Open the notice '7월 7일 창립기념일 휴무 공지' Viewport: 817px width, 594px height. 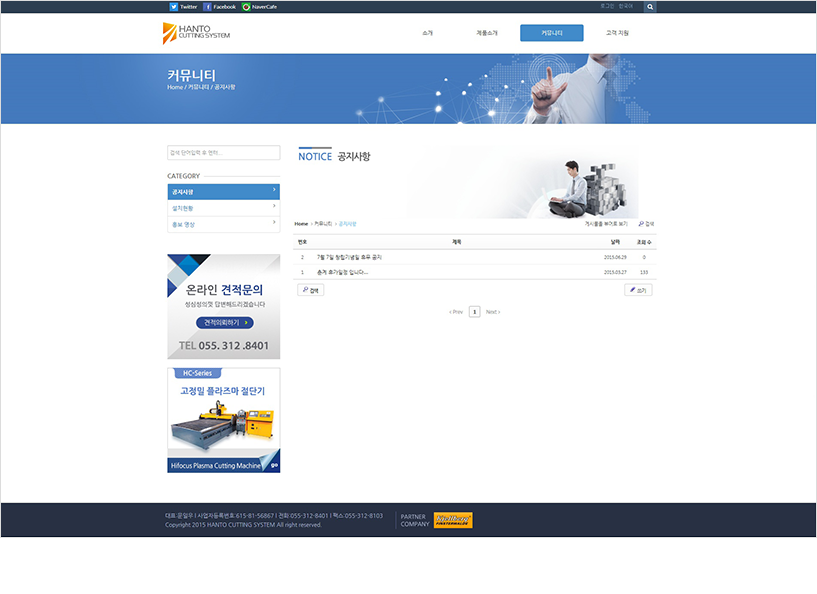349,257
